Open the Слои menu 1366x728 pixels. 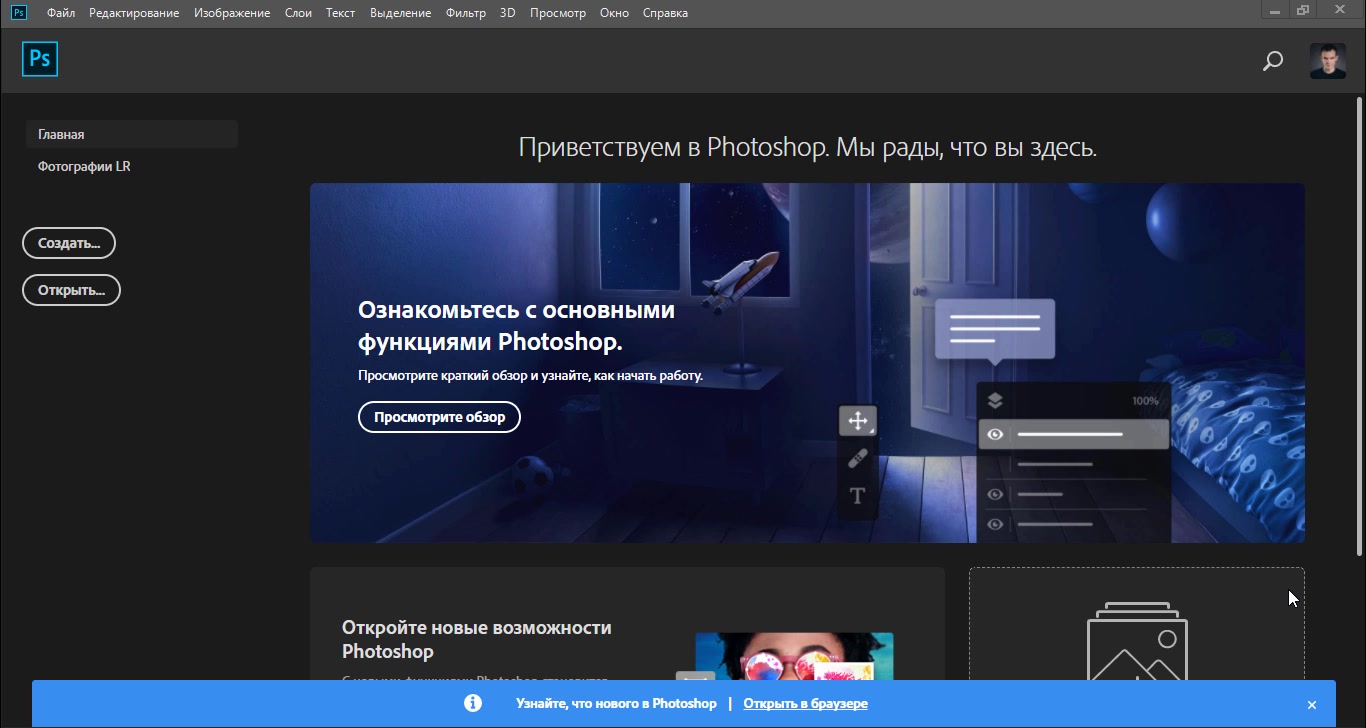point(298,13)
